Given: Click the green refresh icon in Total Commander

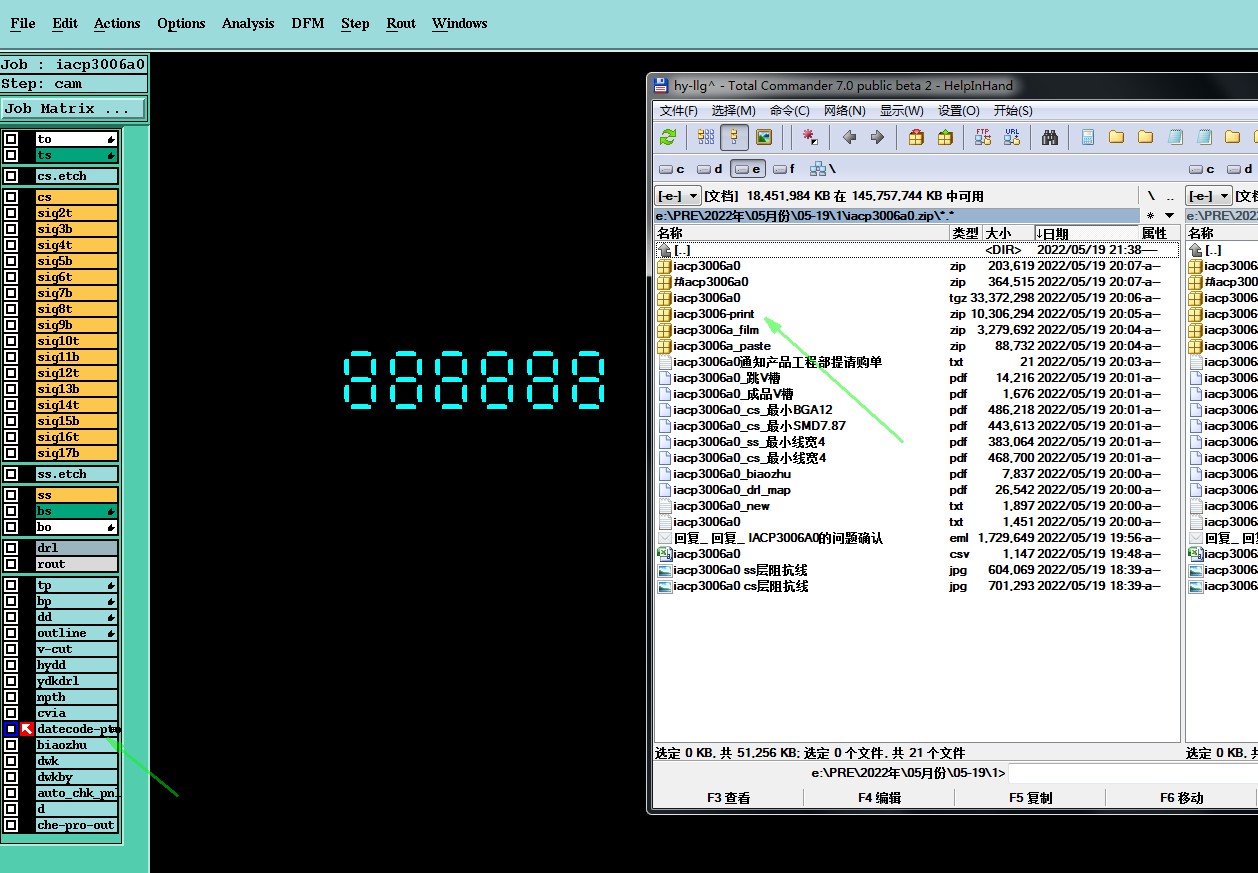Looking at the screenshot, I should point(668,137).
